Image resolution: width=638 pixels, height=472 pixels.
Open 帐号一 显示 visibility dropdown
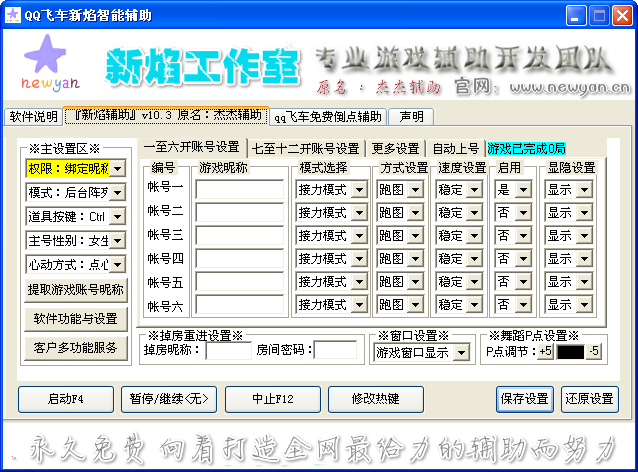[584, 190]
